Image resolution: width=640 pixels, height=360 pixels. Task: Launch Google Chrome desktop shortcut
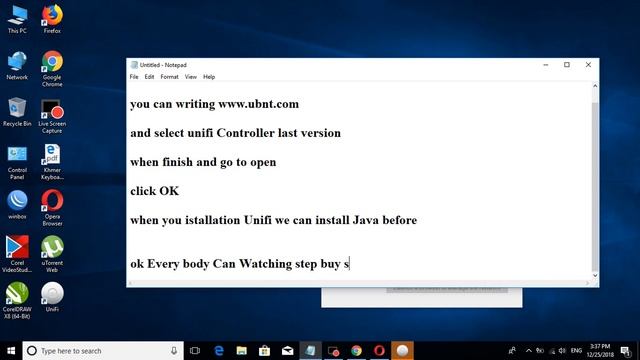coord(52,69)
